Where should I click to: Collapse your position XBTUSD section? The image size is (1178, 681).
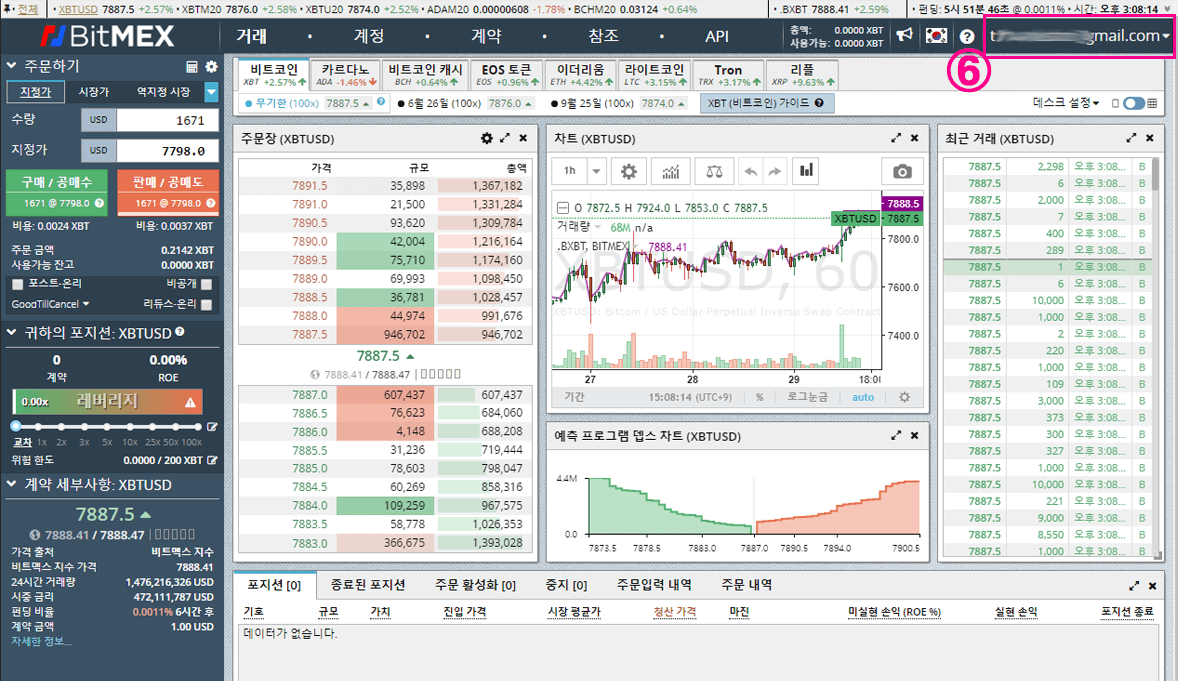coord(11,332)
